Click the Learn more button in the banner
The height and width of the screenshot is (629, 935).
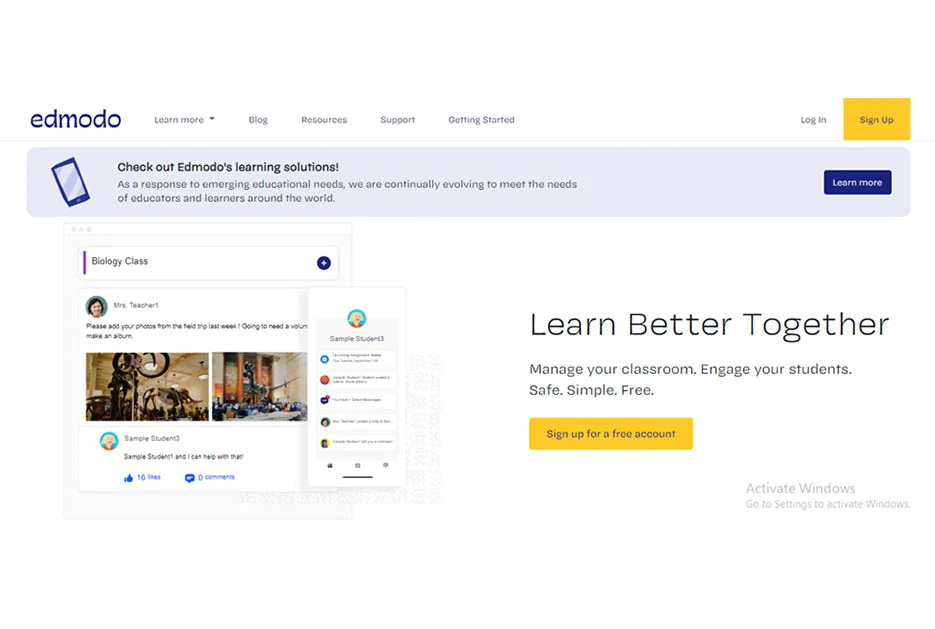click(x=857, y=182)
